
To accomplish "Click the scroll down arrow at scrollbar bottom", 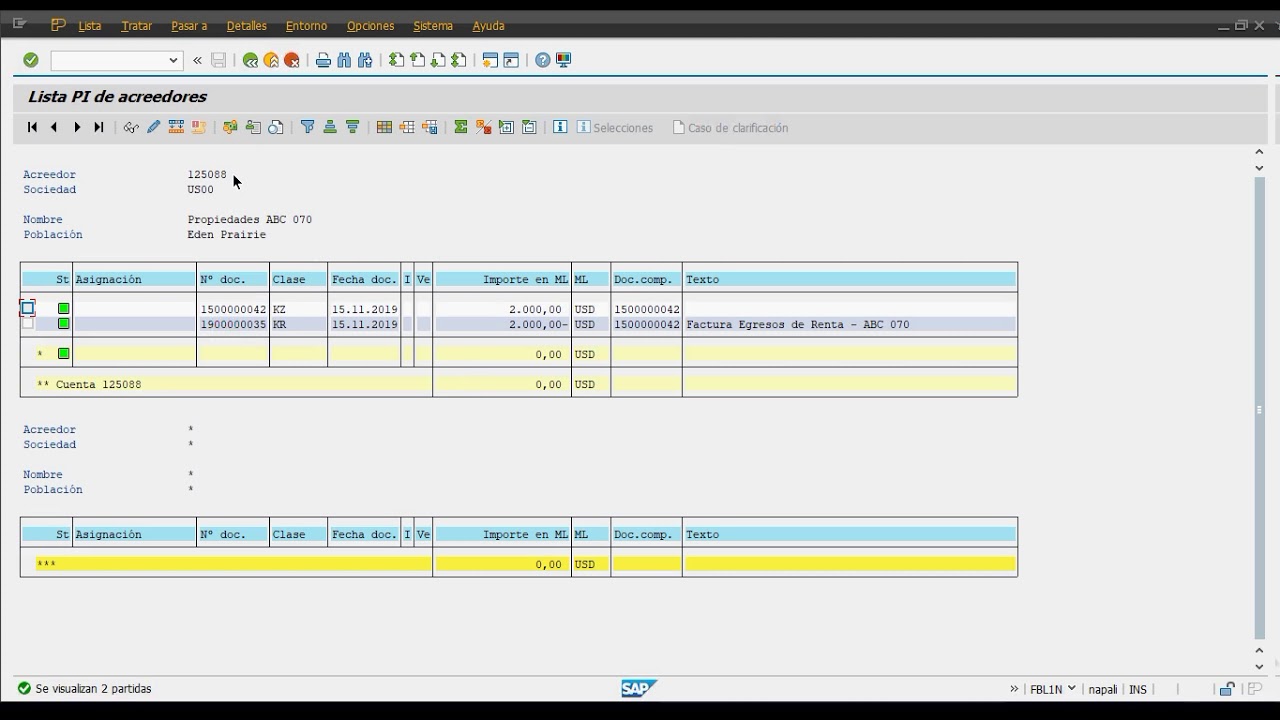I will point(1260,666).
